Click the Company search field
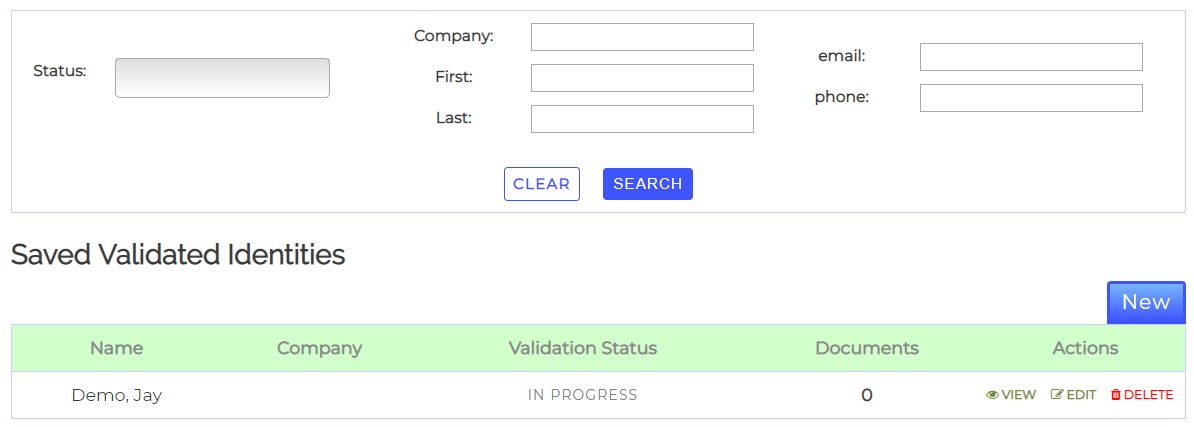Image resolution: width=1194 pixels, height=427 pixels. click(x=641, y=37)
